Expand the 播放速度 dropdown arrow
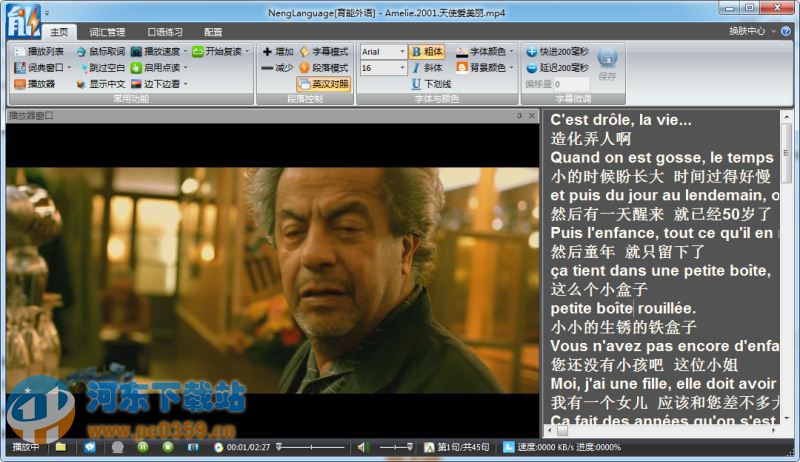Image resolution: width=800 pixels, height=462 pixels. click(x=185, y=52)
